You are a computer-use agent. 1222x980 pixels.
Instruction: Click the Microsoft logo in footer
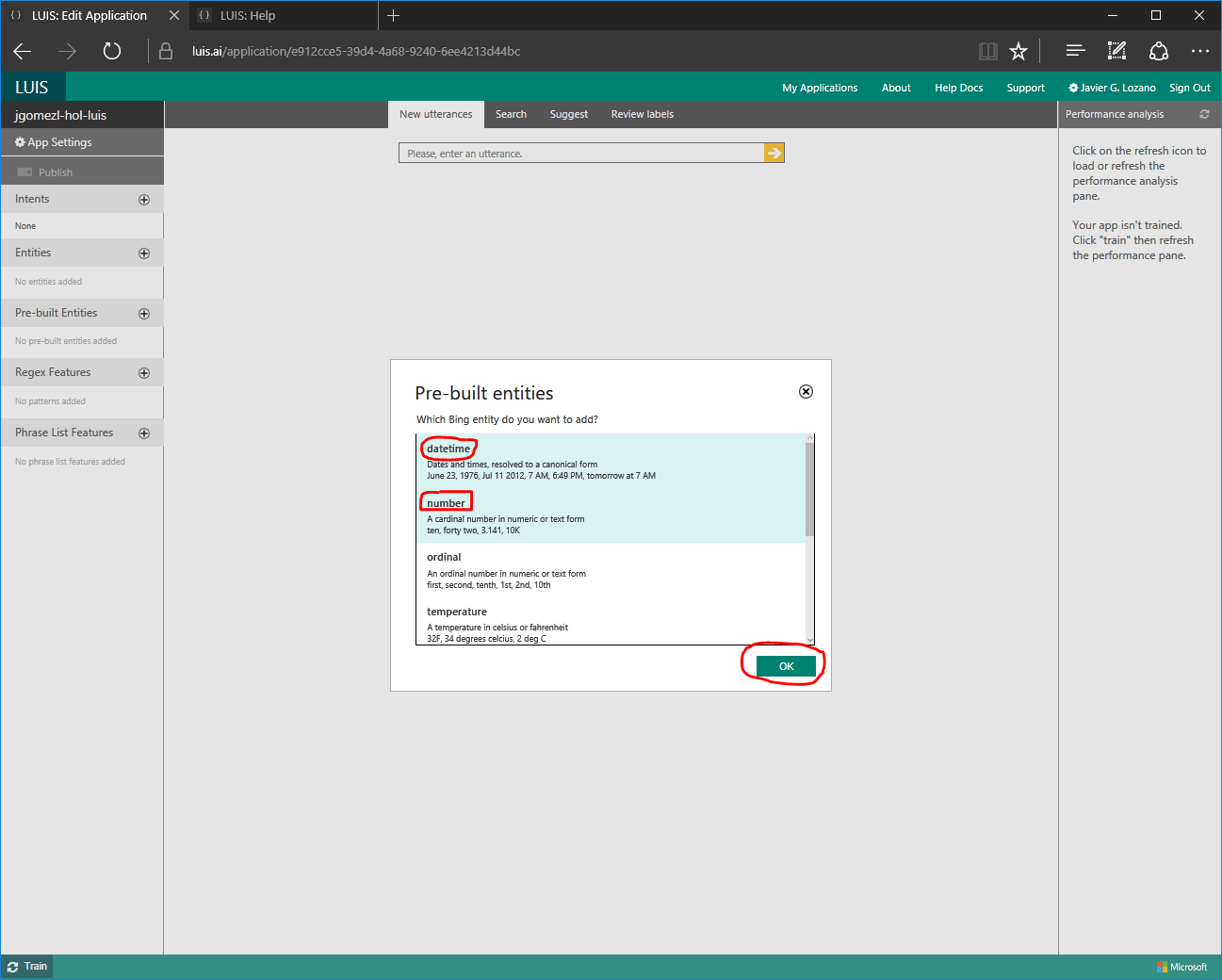1181,967
